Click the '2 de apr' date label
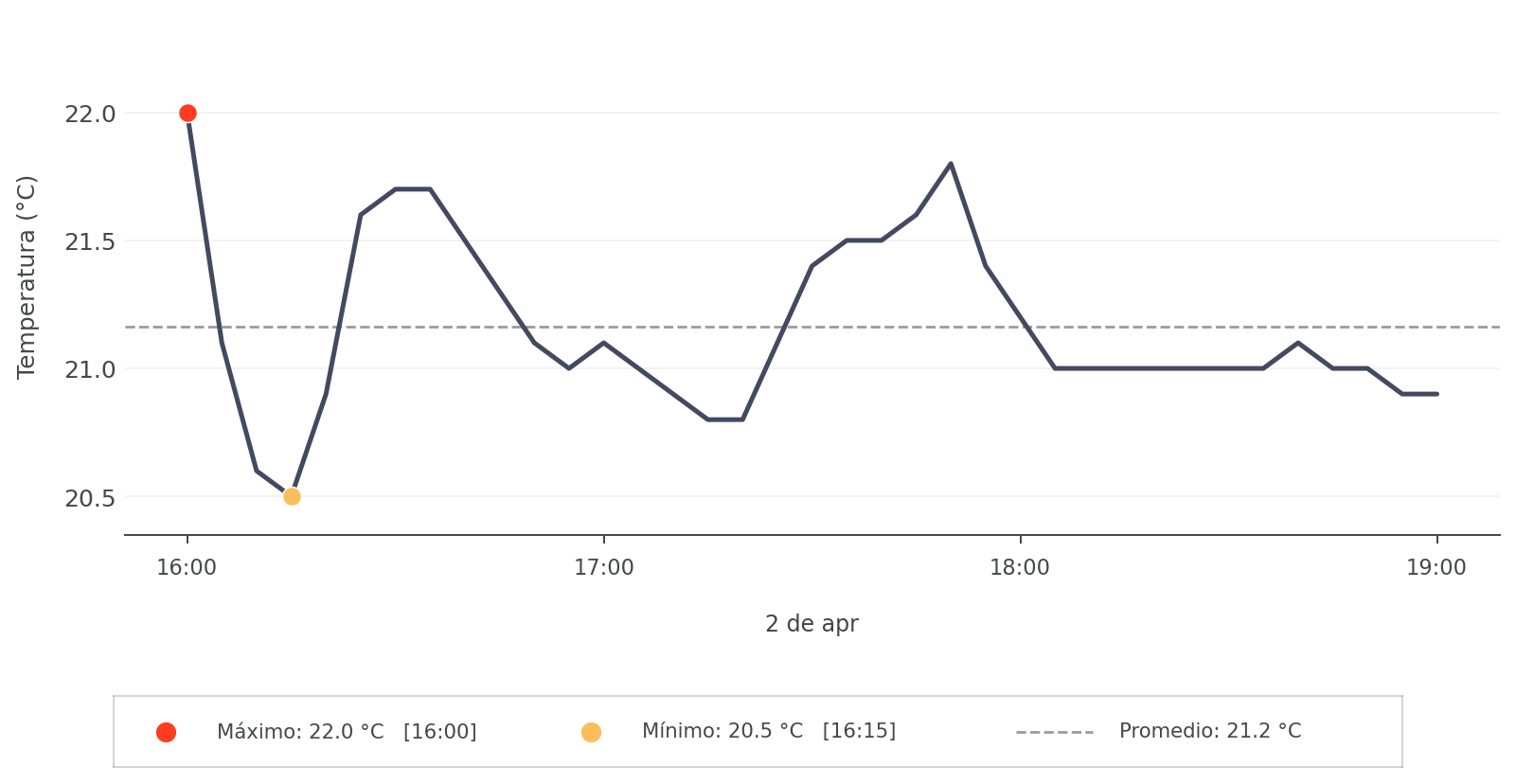The width and height of the screenshot is (1516, 784). (x=812, y=624)
